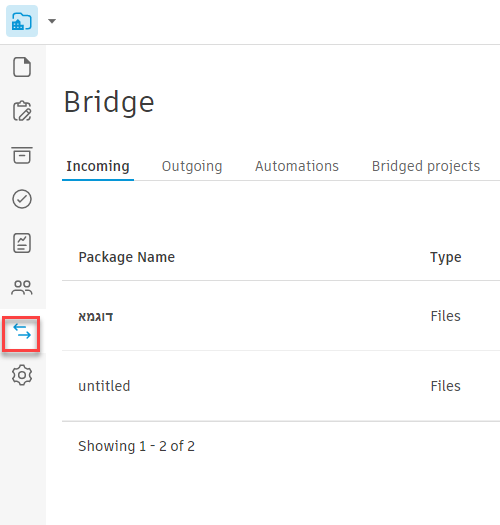Select the Transmittals archive box icon

pyautogui.click(x=22, y=155)
